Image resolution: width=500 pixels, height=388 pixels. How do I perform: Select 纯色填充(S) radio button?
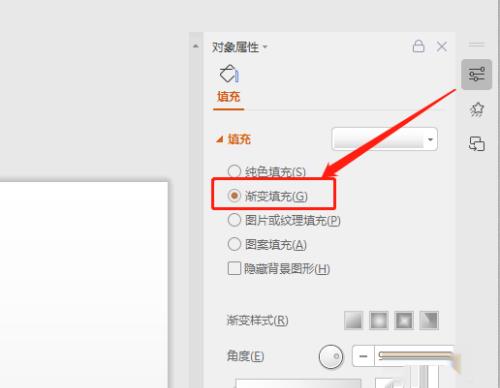234,171
